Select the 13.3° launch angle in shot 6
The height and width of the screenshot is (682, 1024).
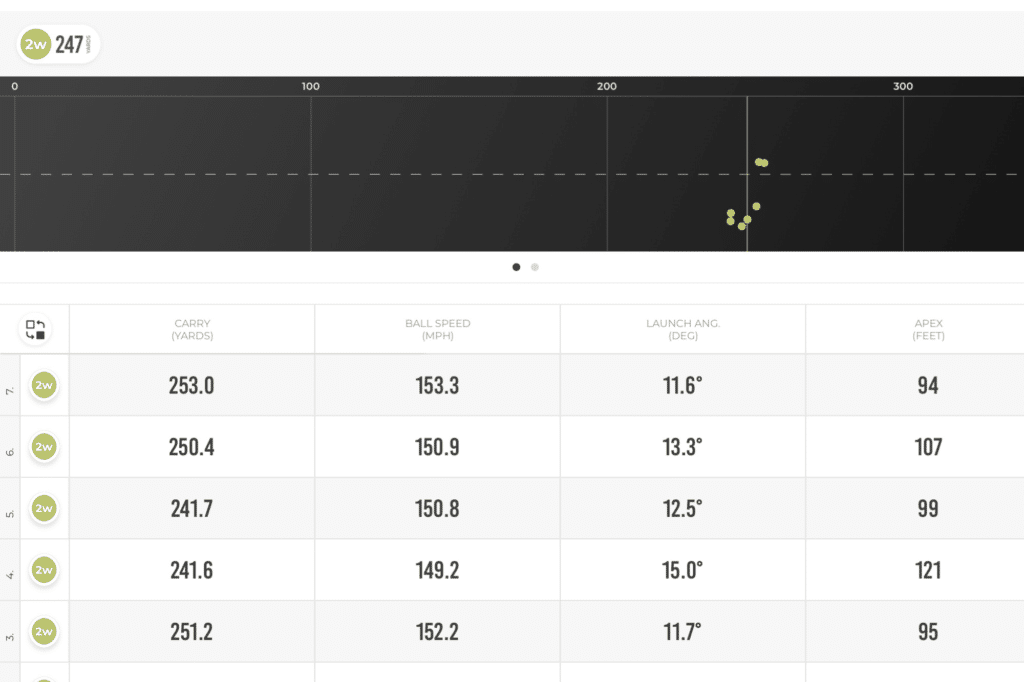(682, 447)
